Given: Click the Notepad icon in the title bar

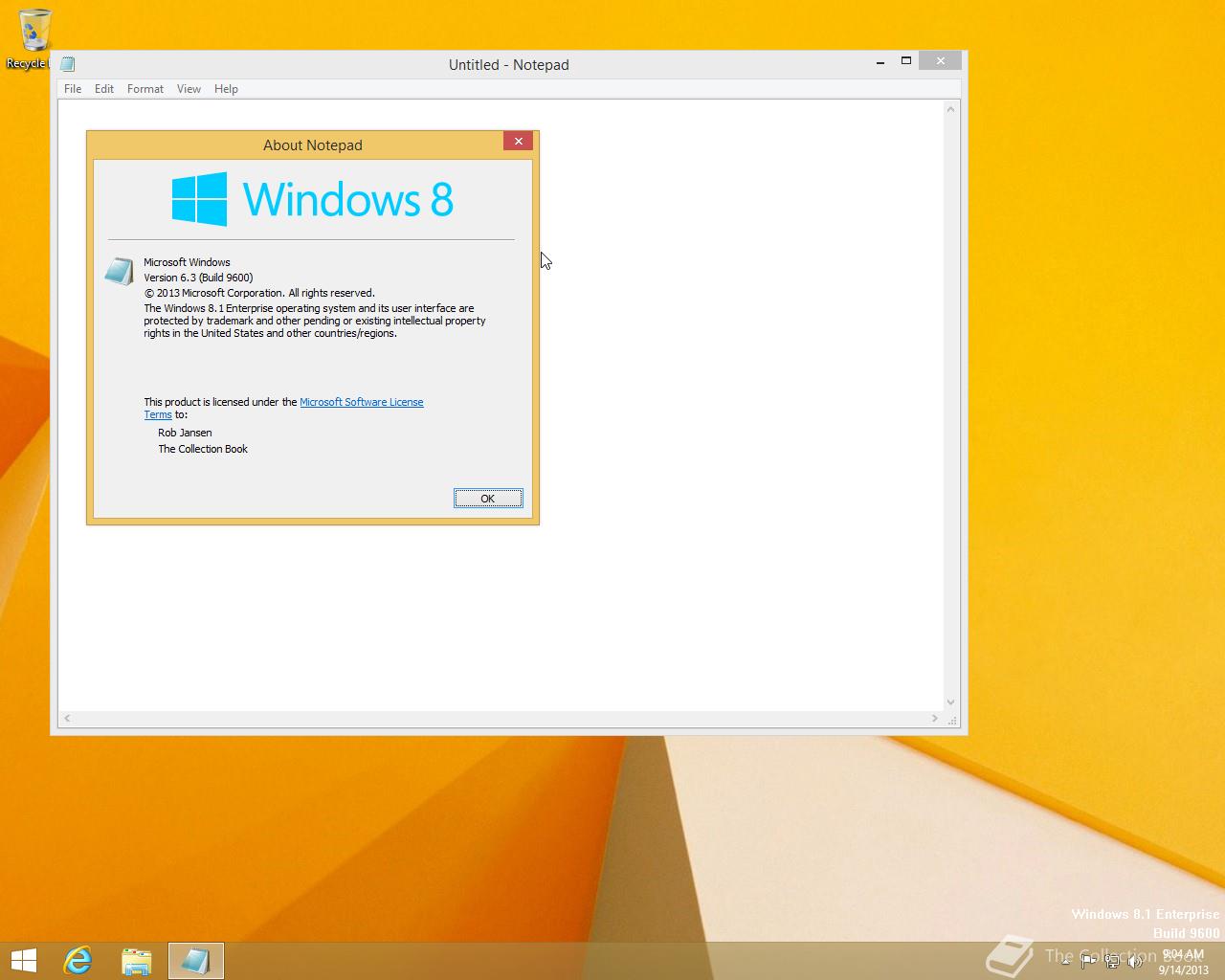Looking at the screenshot, I should (68, 64).
